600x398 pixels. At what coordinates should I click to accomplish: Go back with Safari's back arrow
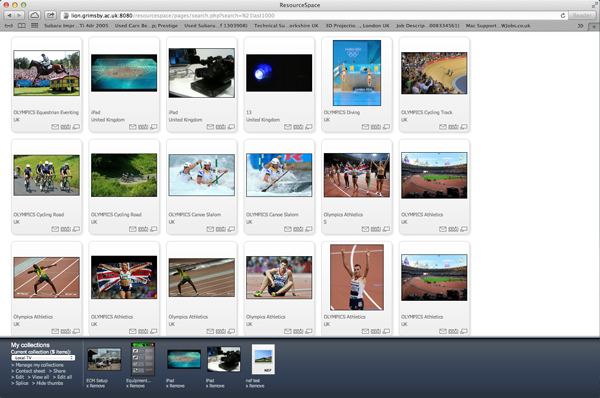click(9, 15)
